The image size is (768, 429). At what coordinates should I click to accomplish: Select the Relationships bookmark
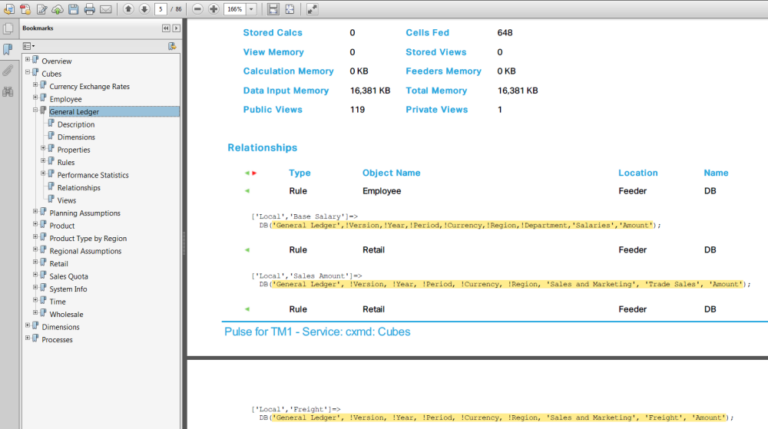pyautogui.click(x=78, y=187)
